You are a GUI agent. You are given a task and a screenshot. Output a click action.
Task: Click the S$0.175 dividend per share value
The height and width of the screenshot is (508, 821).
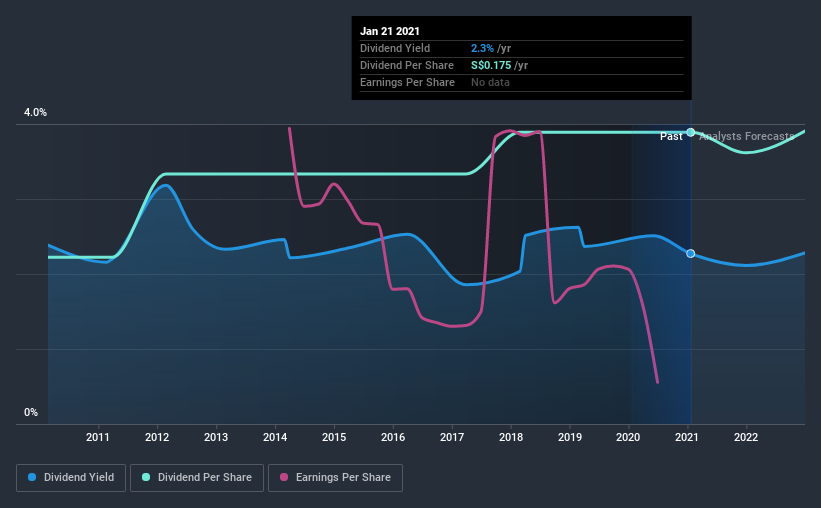tap(491, 65)
